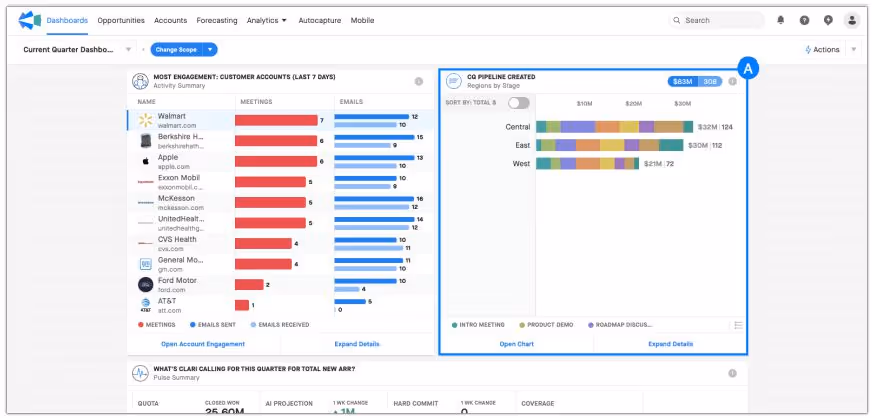Open the help question mark icon
The width and height of the screenshot is (872, 418).
click(805, 20)
